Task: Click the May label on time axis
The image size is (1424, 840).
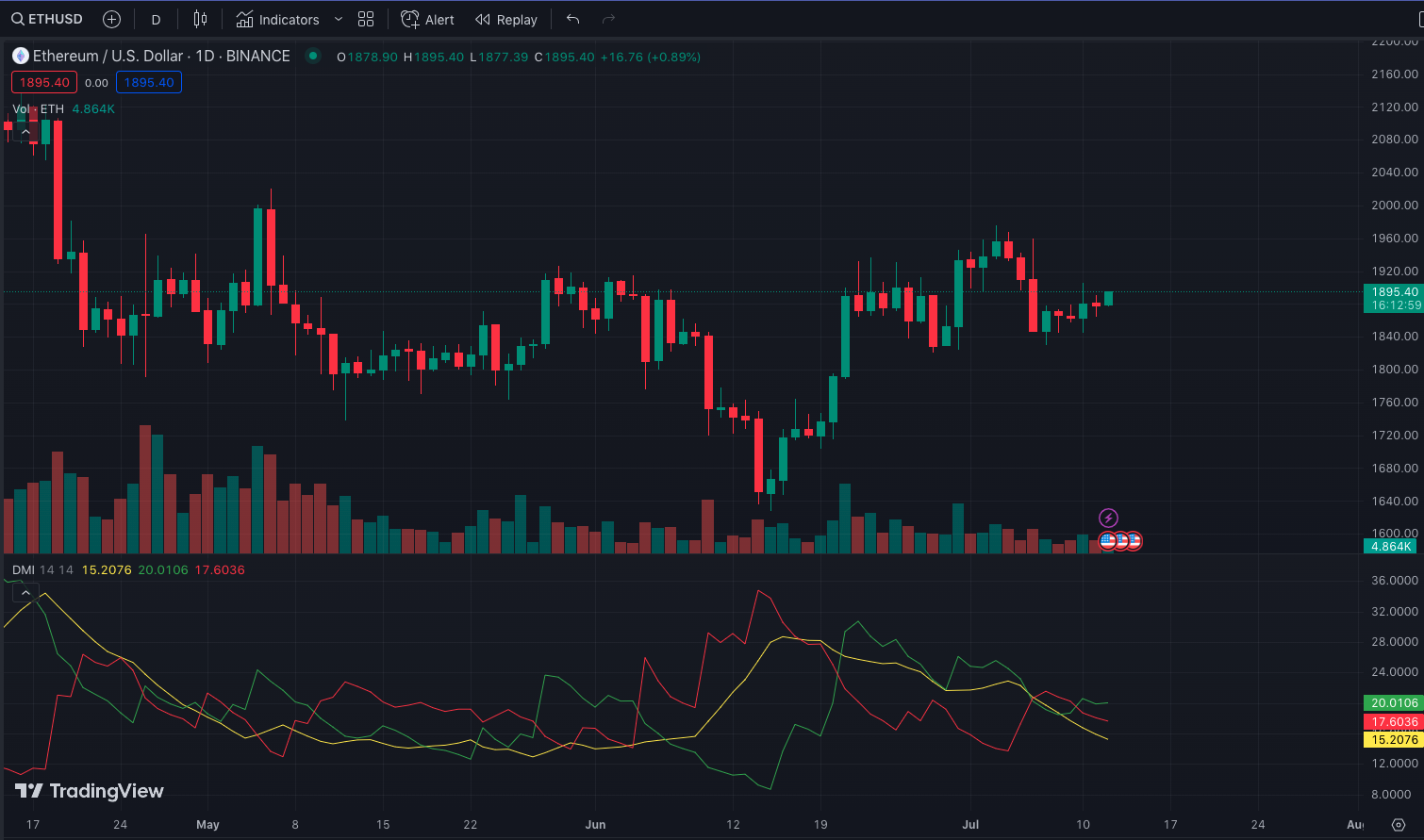Action: 207,825
